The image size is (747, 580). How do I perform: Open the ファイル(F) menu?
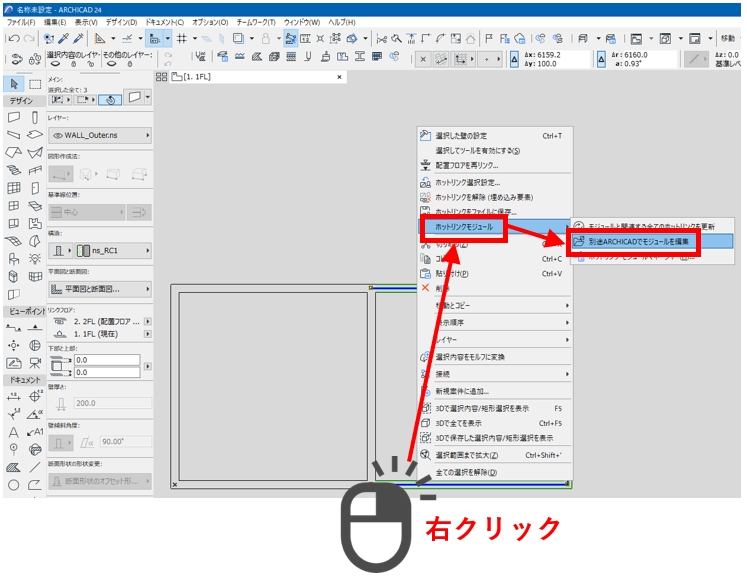coord(20,22)
